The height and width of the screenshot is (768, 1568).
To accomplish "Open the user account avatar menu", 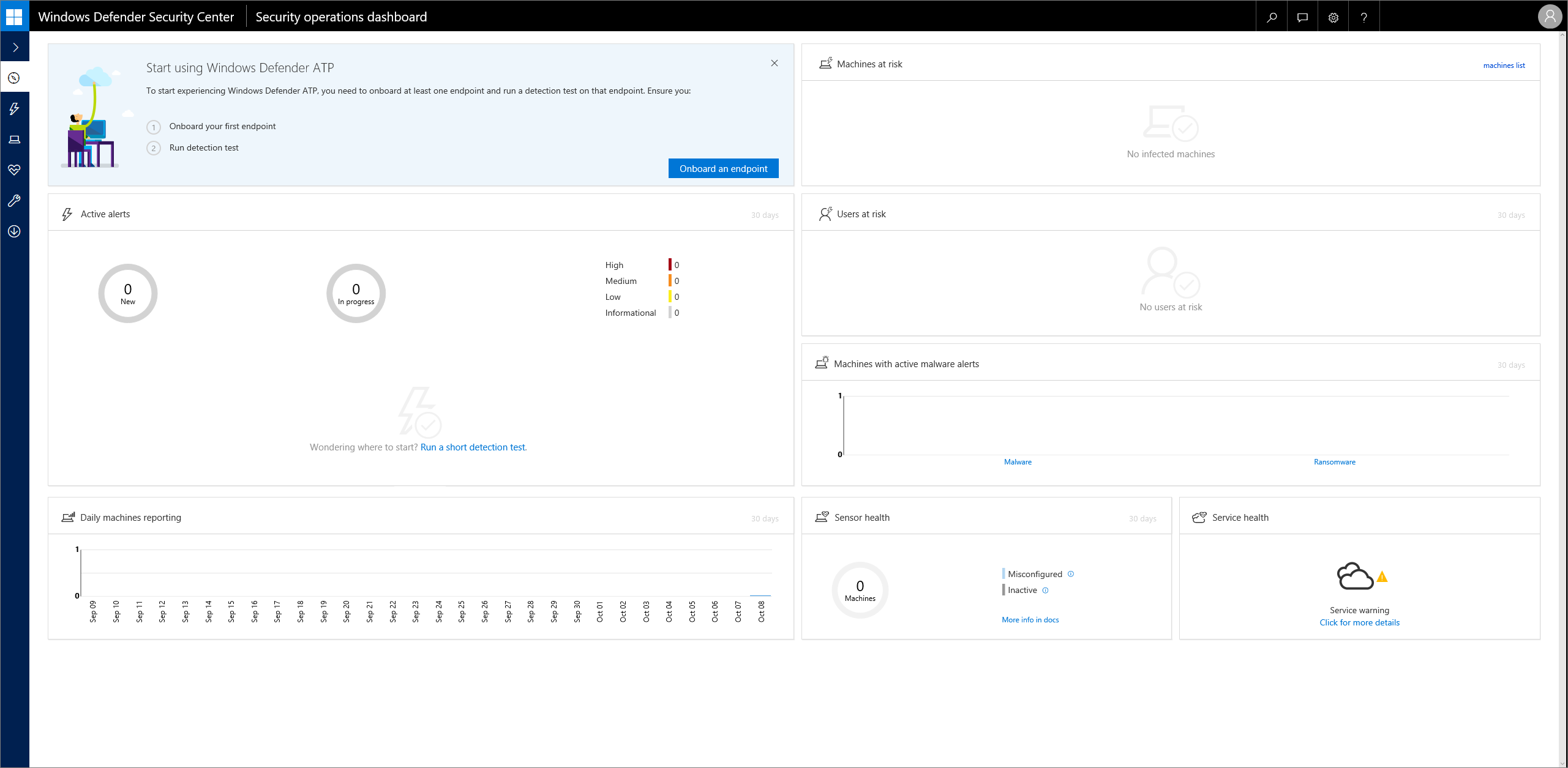I will click(x=1549, y=17).
